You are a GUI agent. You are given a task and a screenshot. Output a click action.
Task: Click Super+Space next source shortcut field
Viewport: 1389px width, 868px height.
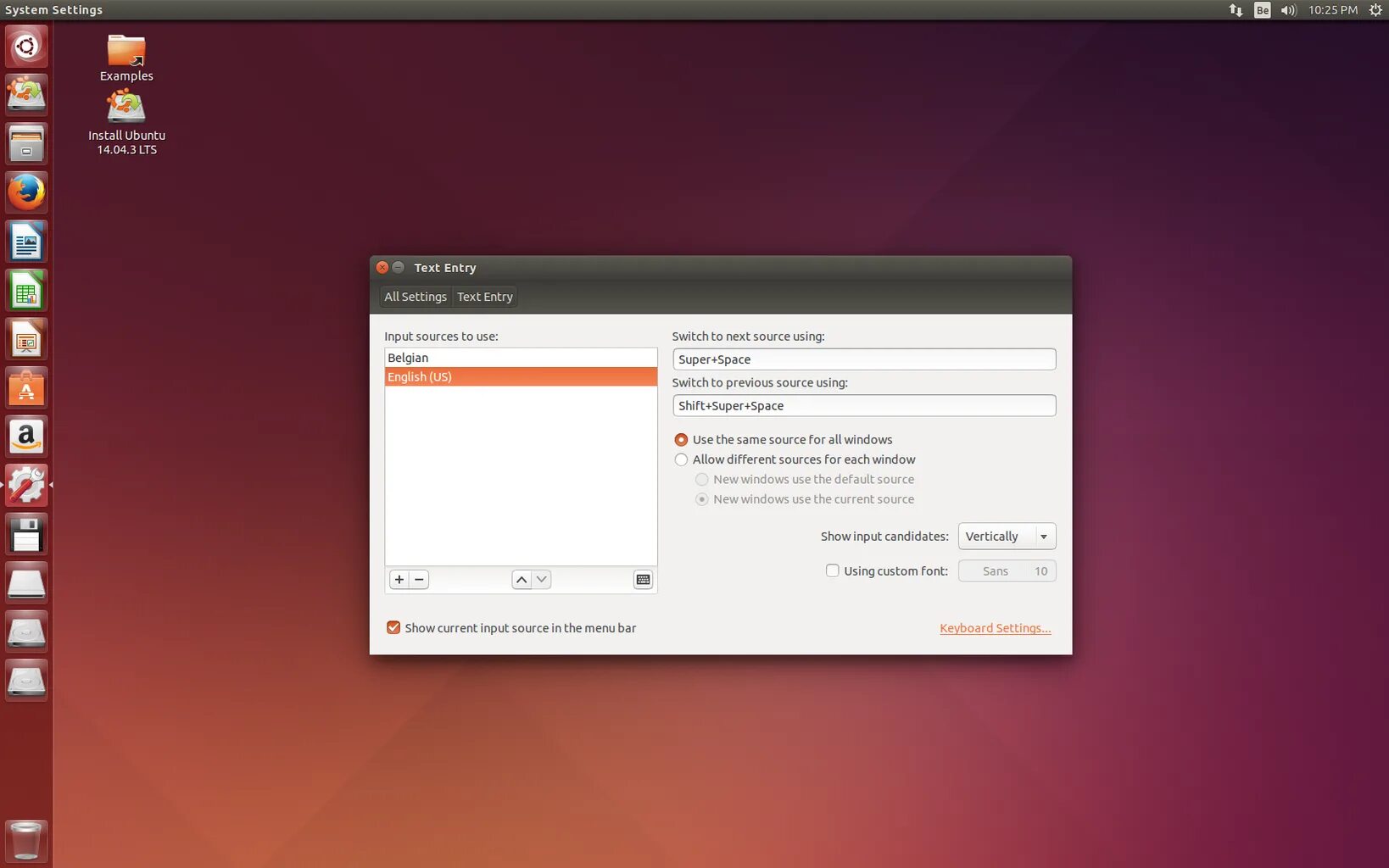[x=864, y=359]
